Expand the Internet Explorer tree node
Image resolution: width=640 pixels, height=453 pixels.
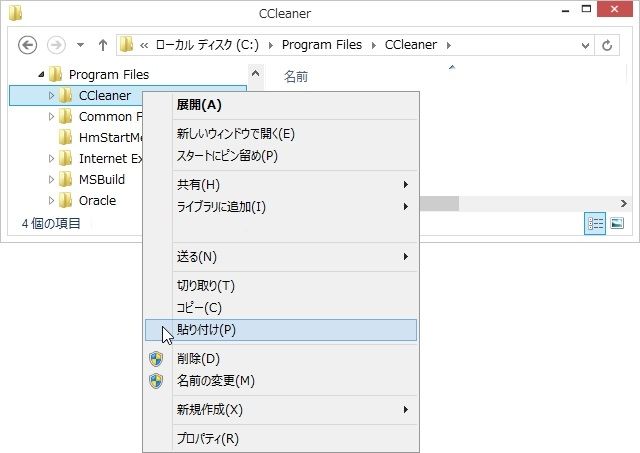tap(51, 158)
